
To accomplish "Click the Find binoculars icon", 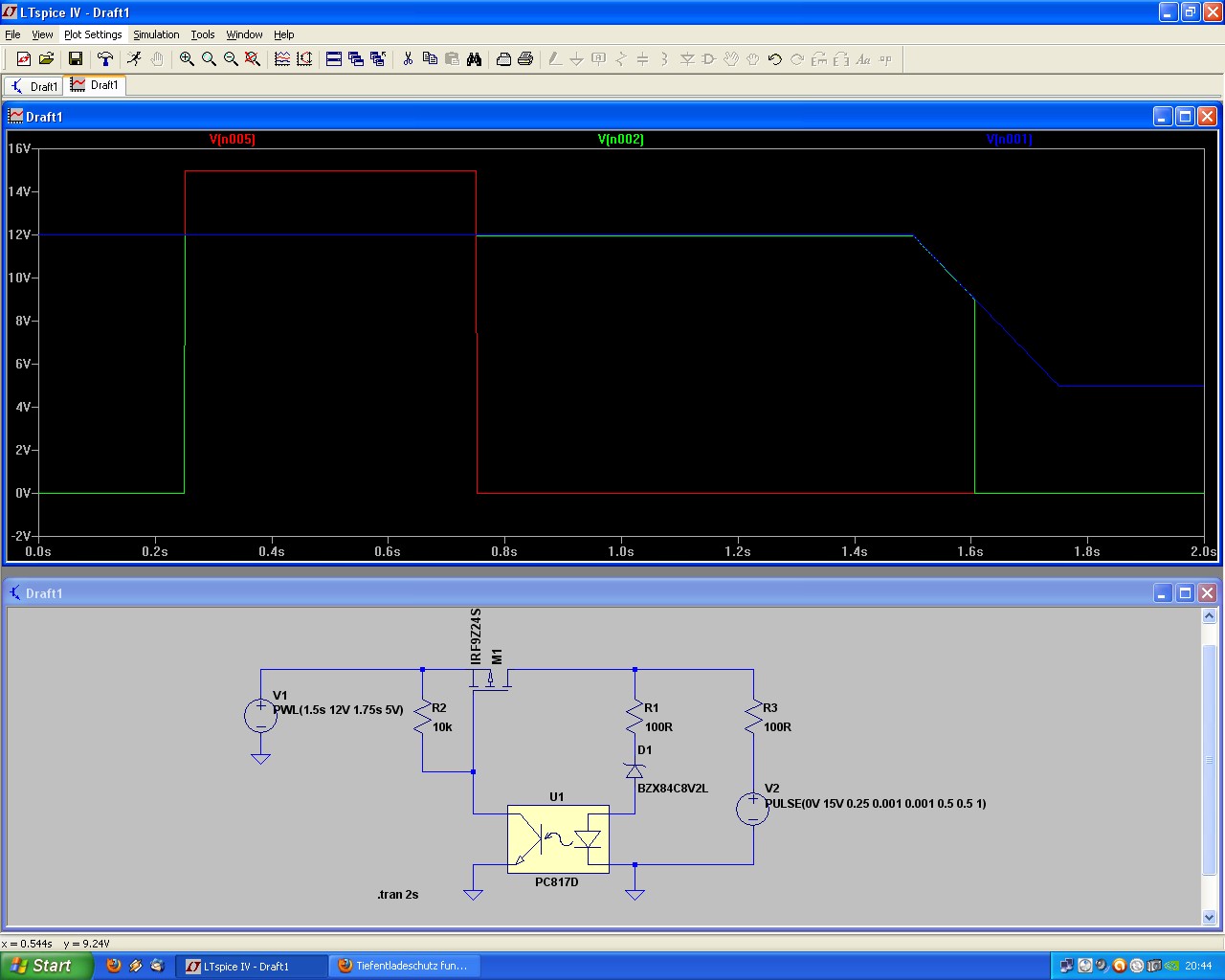I will pyautogui.click(x=474, y=59).
